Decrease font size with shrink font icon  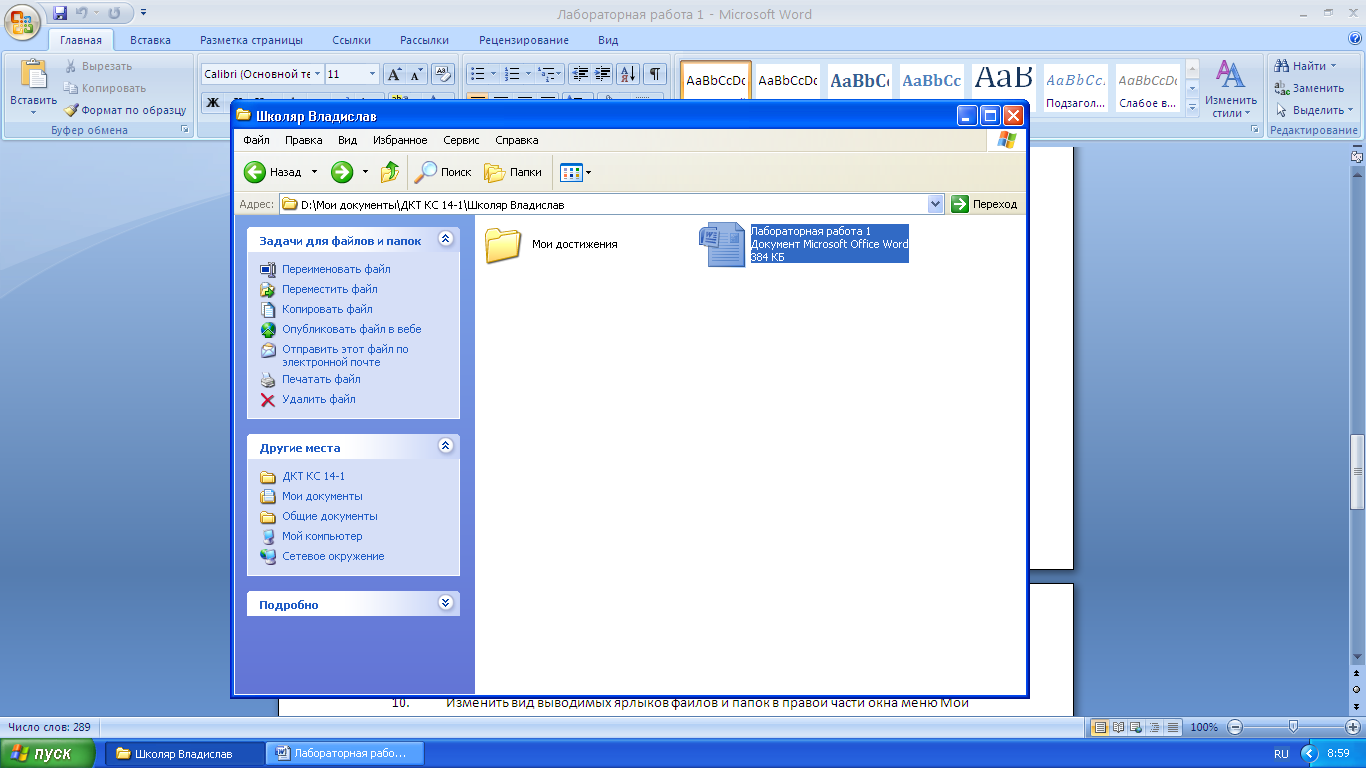416,74
